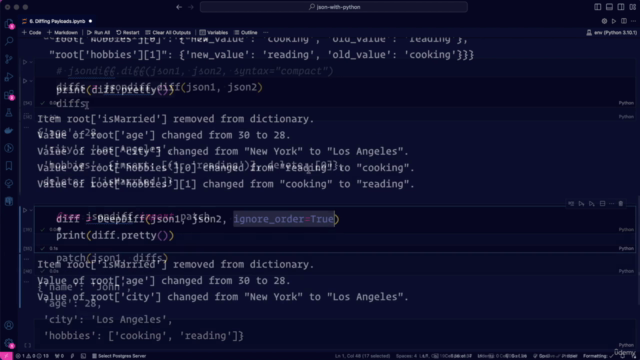Click the highlighted ignore_order=True text

(284, 219)
